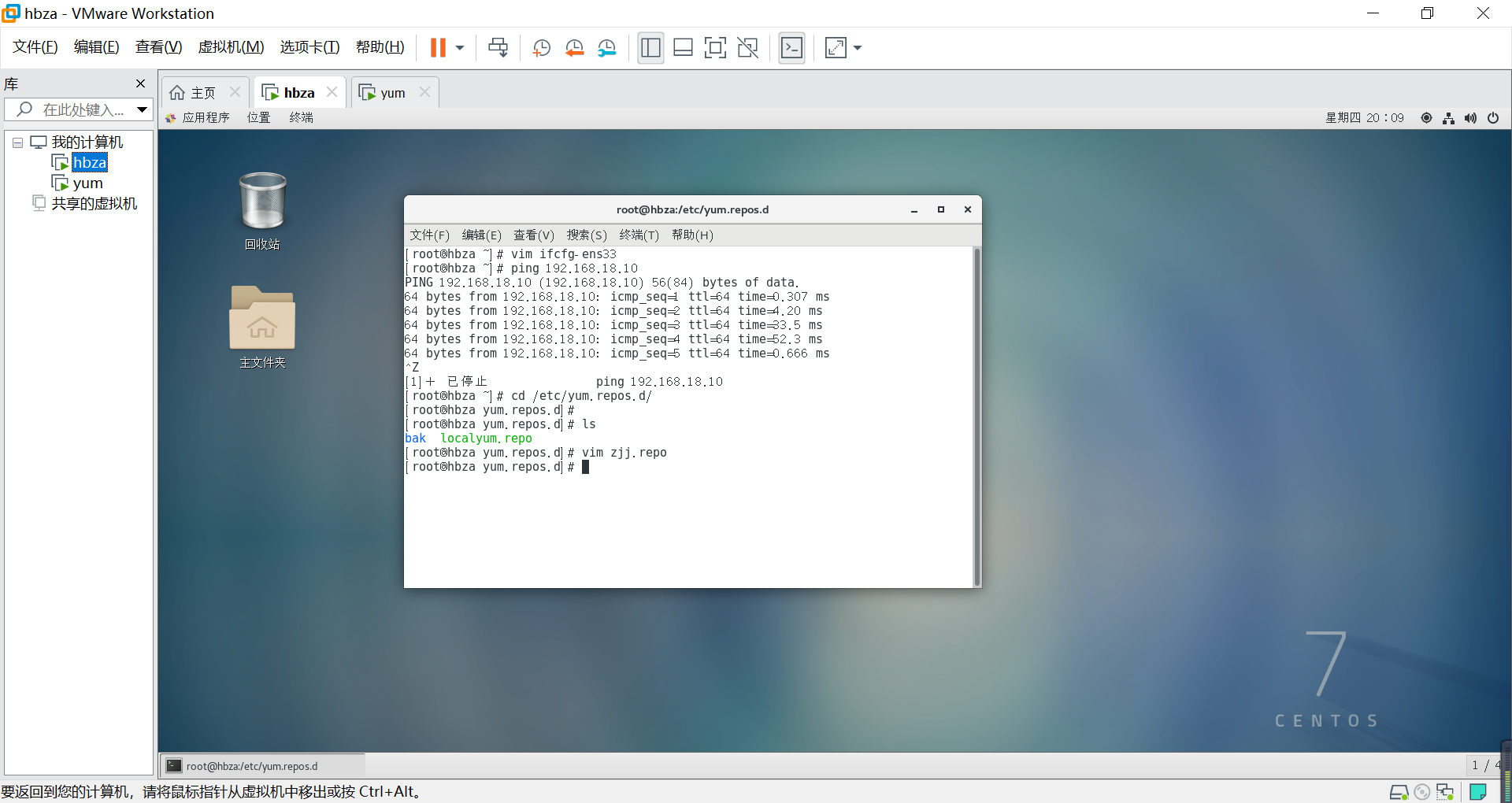Open the snapshot manager icon
1512x803 pixels.
click(606, 48)
